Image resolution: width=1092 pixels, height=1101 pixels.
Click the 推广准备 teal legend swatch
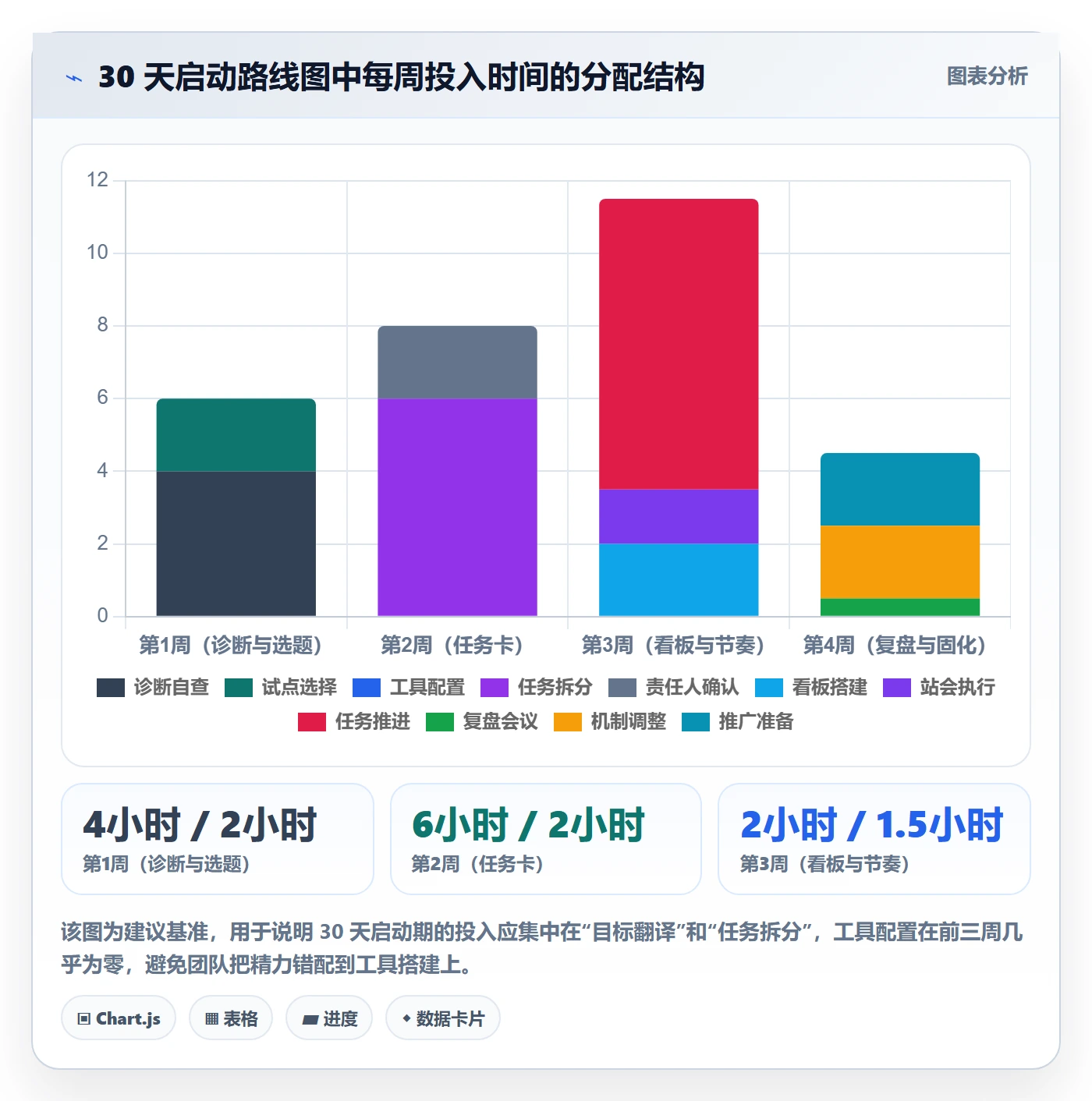tap(696, 722)
